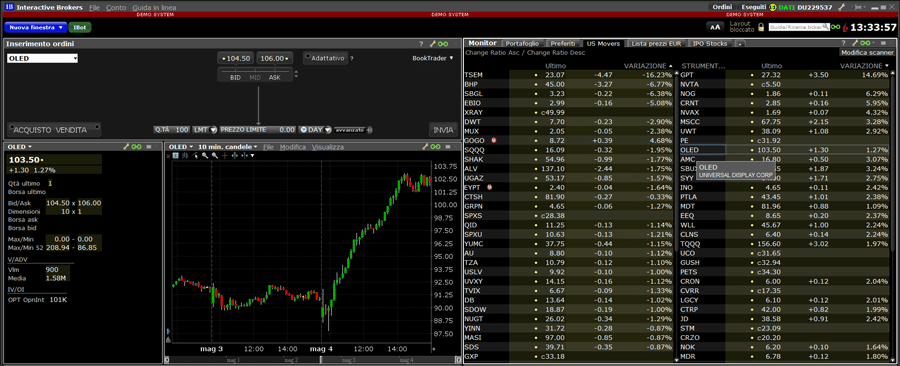The image size is (900, 366).
Task: Select VENDITA sell side
Action: coord(71,130)
